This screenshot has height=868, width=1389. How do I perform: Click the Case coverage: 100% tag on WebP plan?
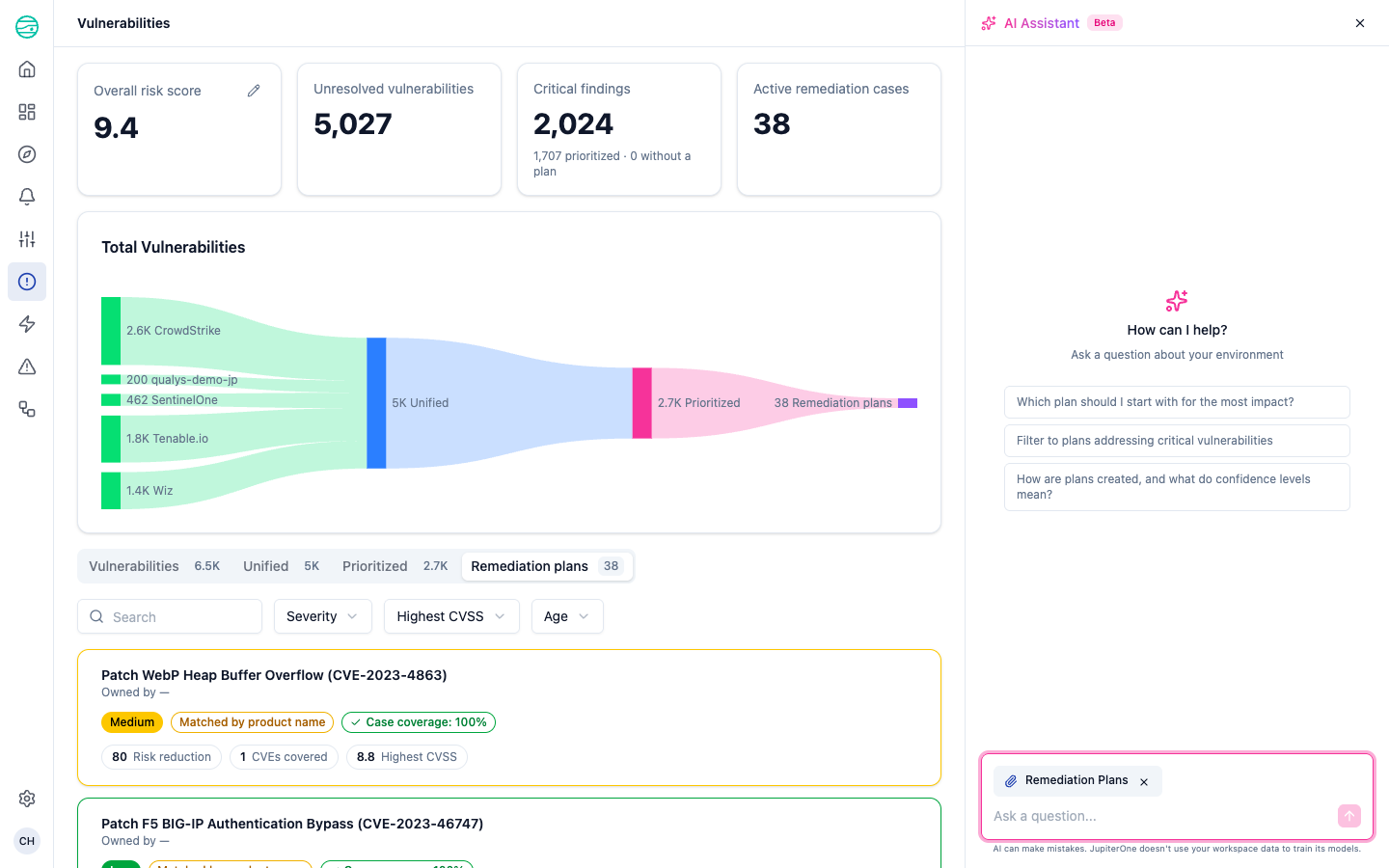point(419,722)
